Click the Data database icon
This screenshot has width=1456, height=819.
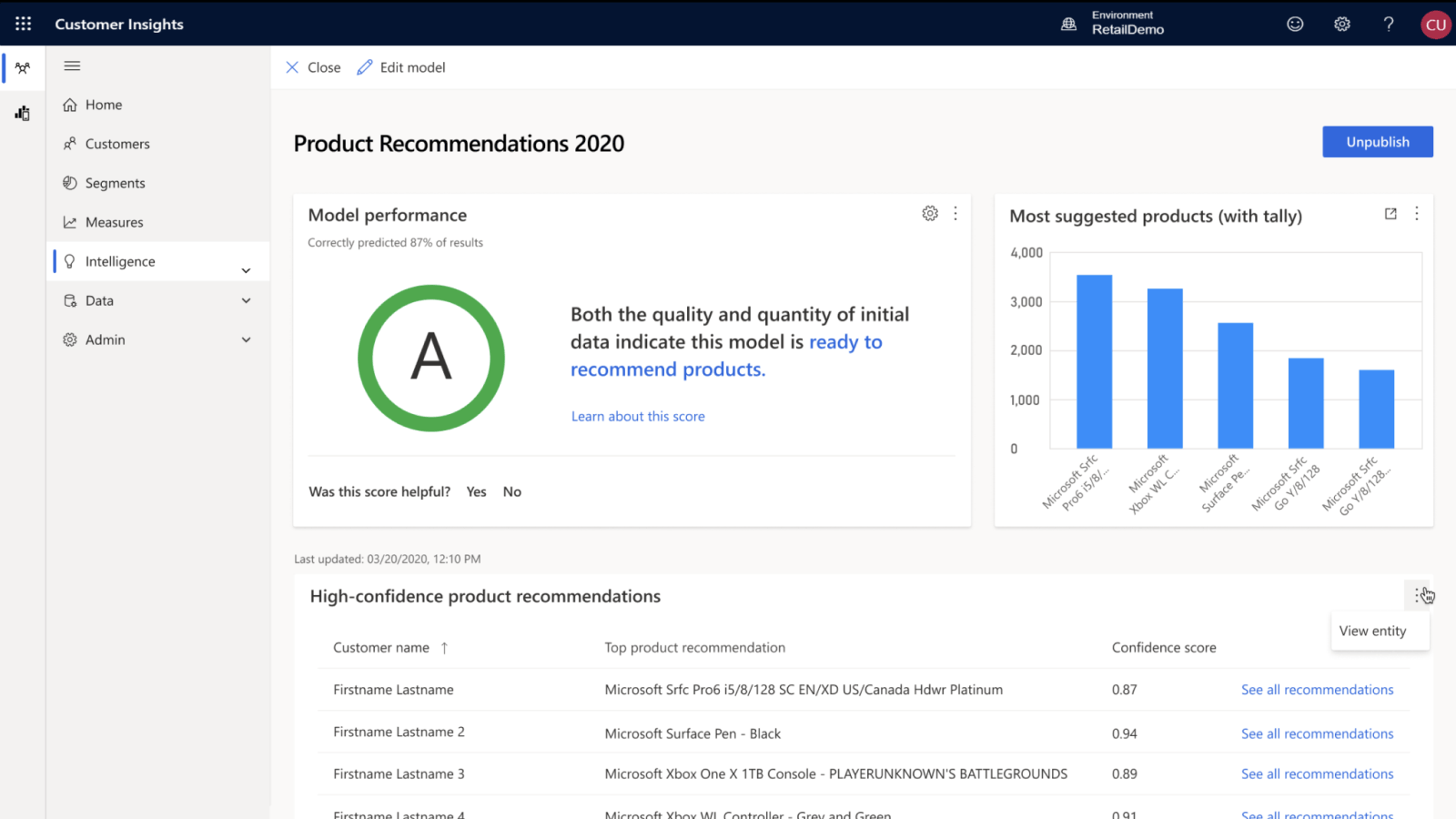pyautogui.click(x=70, y=300)
